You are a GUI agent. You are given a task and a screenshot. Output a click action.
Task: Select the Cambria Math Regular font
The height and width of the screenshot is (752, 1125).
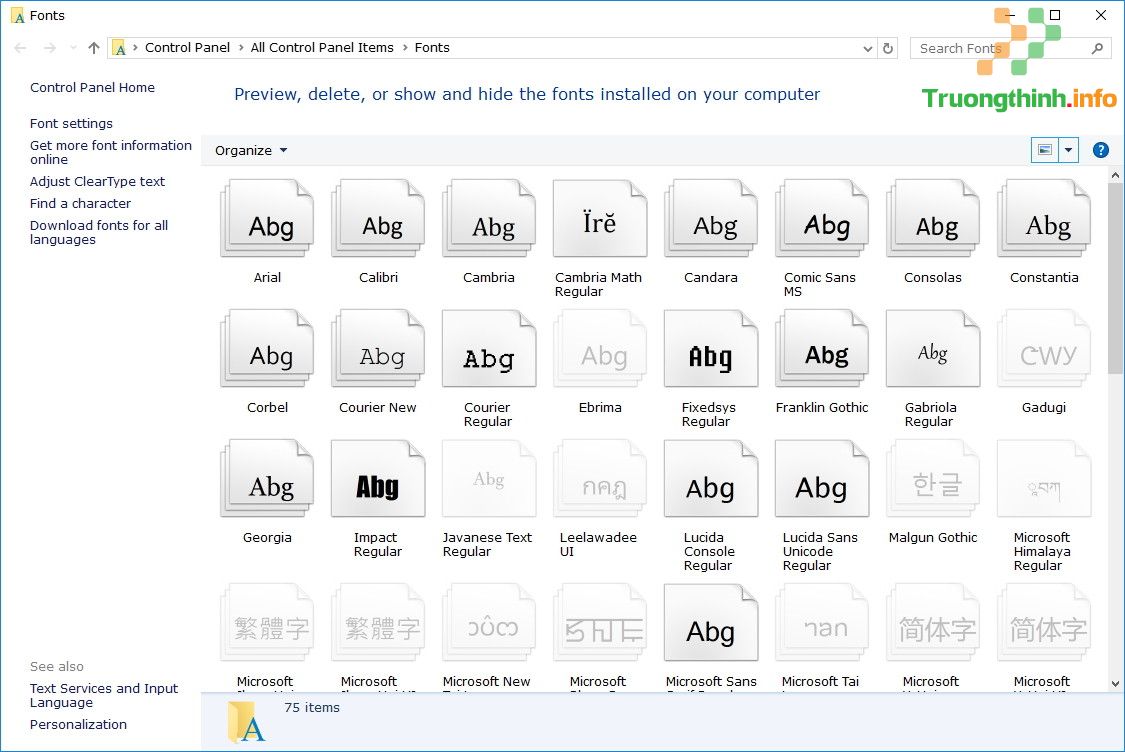point(600,219)
